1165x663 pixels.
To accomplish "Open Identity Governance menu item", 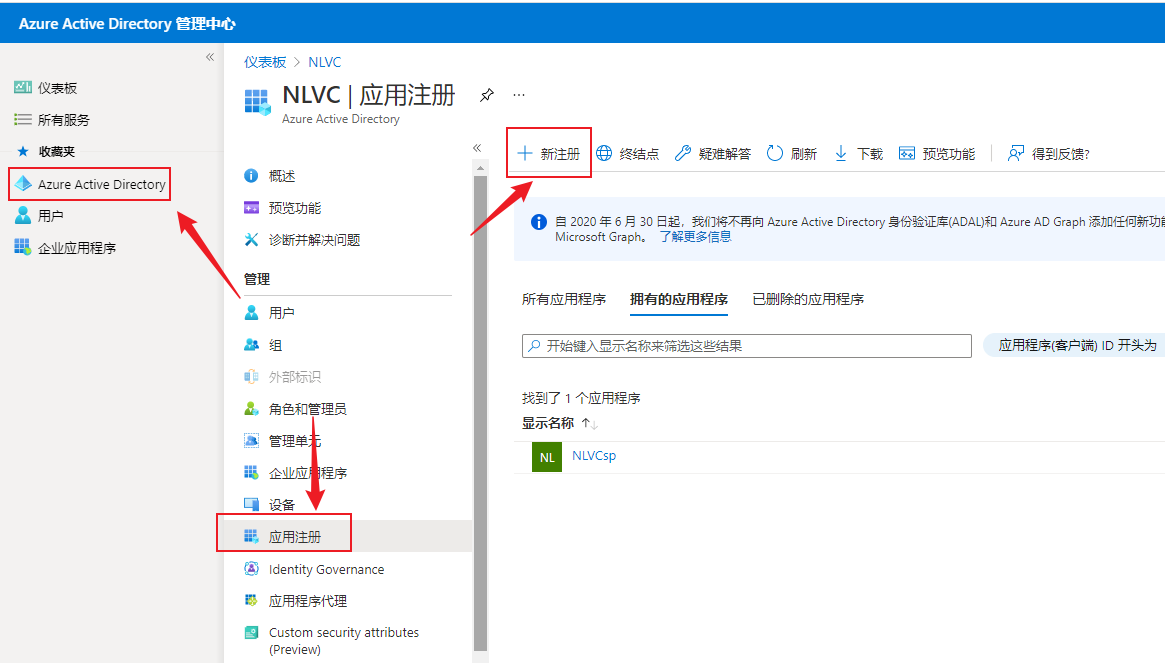I will click(314, 569).
